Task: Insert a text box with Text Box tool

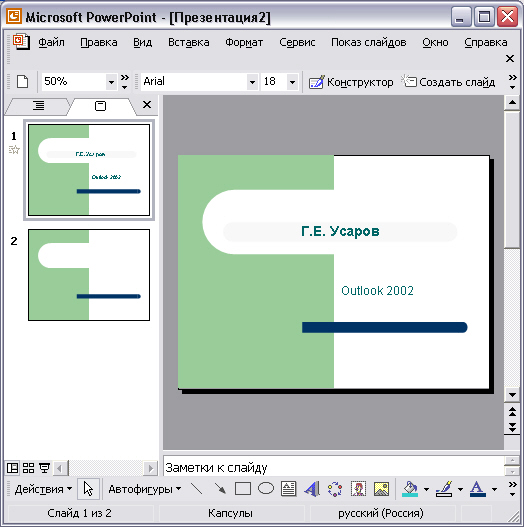Action: [288, 489]
